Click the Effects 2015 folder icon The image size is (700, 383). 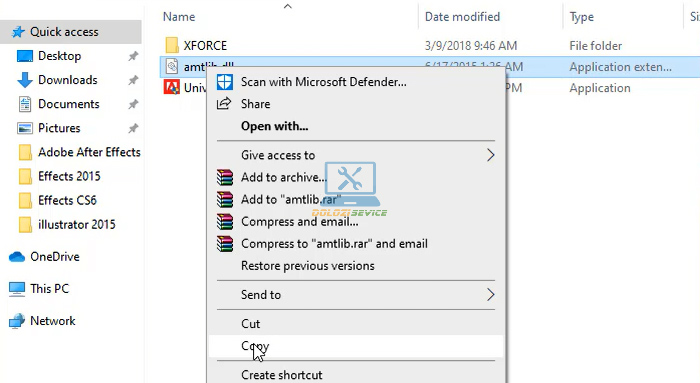point(25,176)
